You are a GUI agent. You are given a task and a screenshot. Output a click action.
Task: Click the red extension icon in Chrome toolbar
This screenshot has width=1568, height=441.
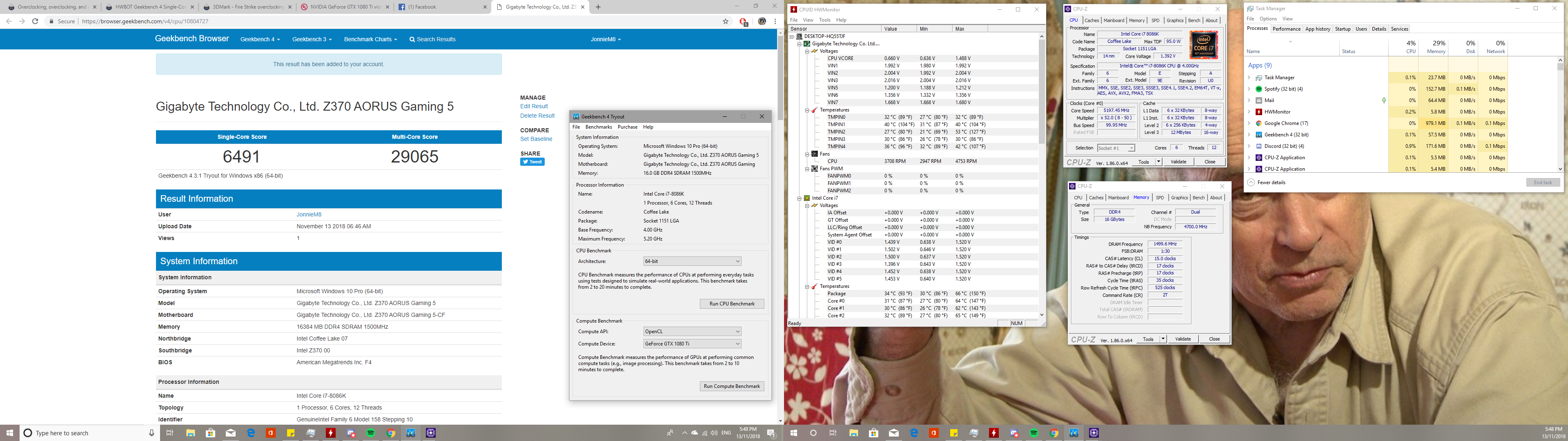point(743,21)
